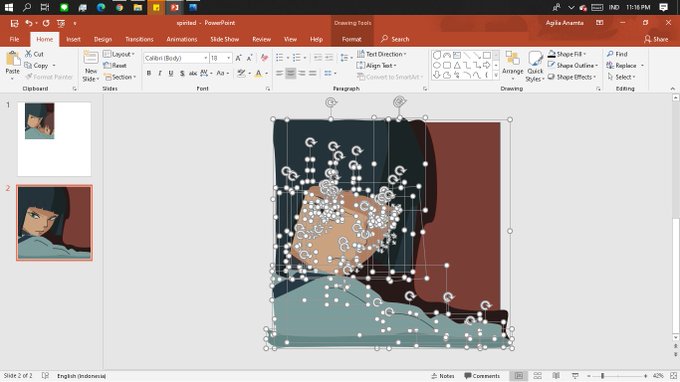Click Find in the Editing group
The width and height of the screenshot is (680, 382).
[x=617, y=54]
